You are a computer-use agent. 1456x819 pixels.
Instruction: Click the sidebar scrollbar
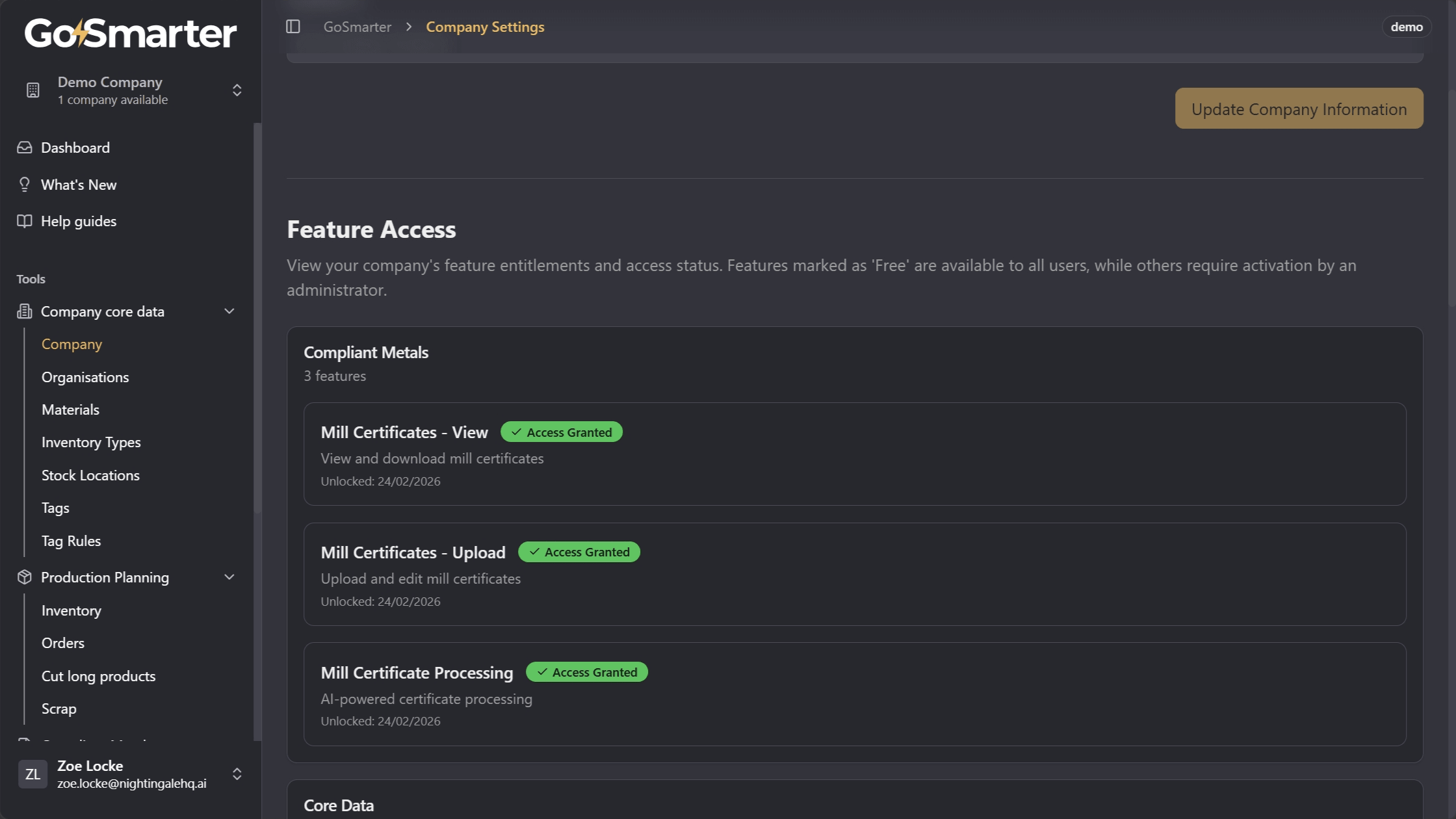point(257,318)
